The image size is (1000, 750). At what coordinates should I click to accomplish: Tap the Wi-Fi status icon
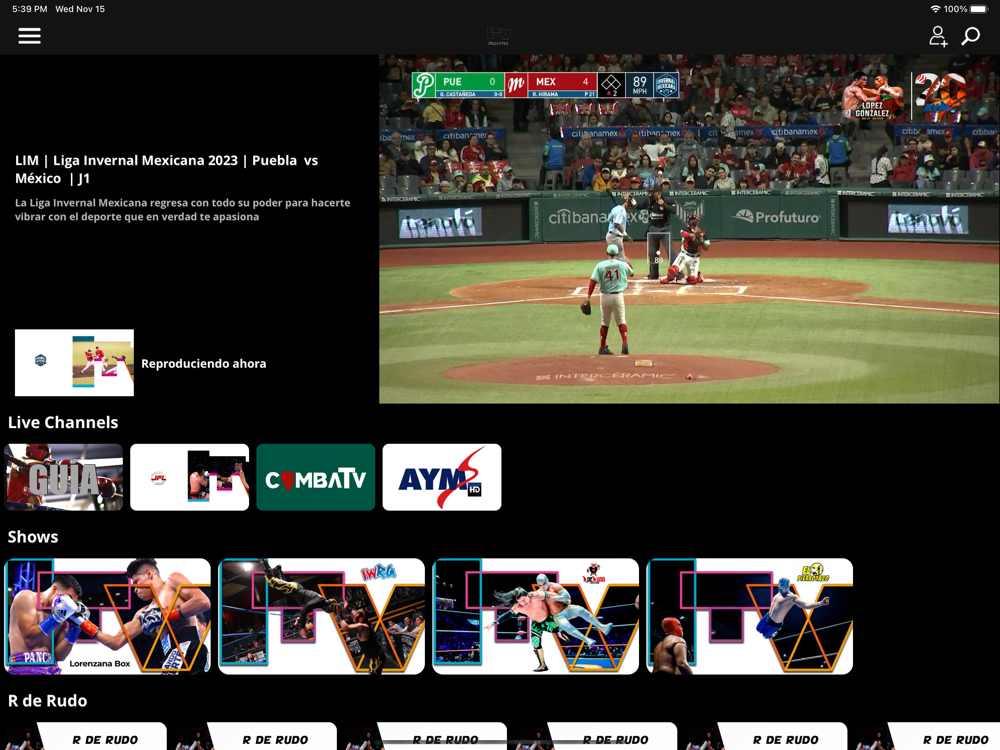click(x=936, y=9)
